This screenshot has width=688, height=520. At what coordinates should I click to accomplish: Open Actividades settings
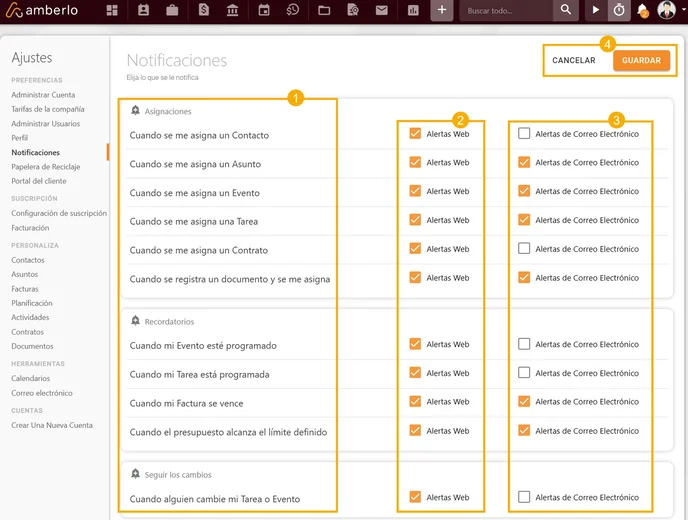30,317
